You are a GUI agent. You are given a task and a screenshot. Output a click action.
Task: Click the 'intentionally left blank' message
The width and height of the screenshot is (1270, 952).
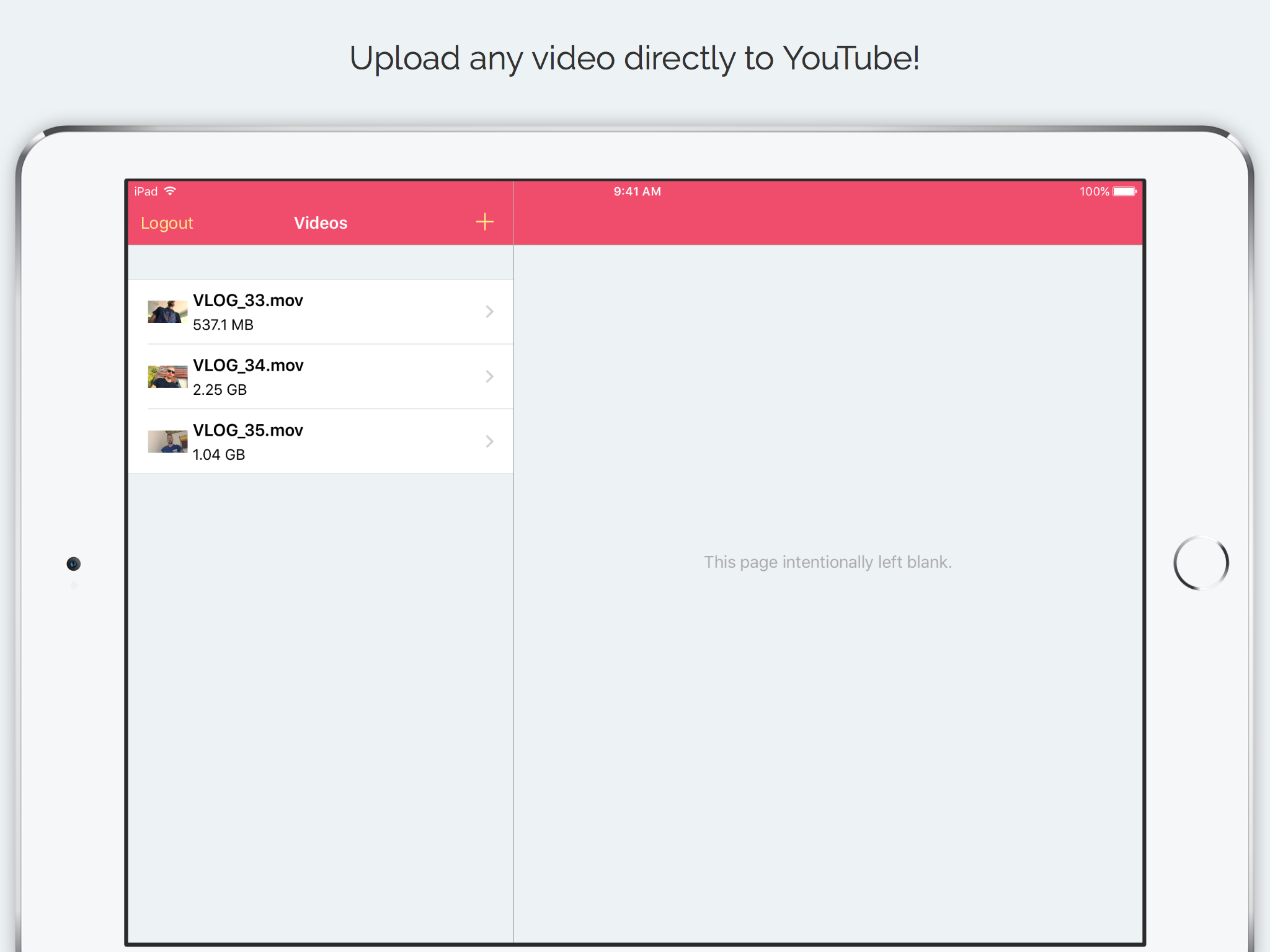[828, 562]
